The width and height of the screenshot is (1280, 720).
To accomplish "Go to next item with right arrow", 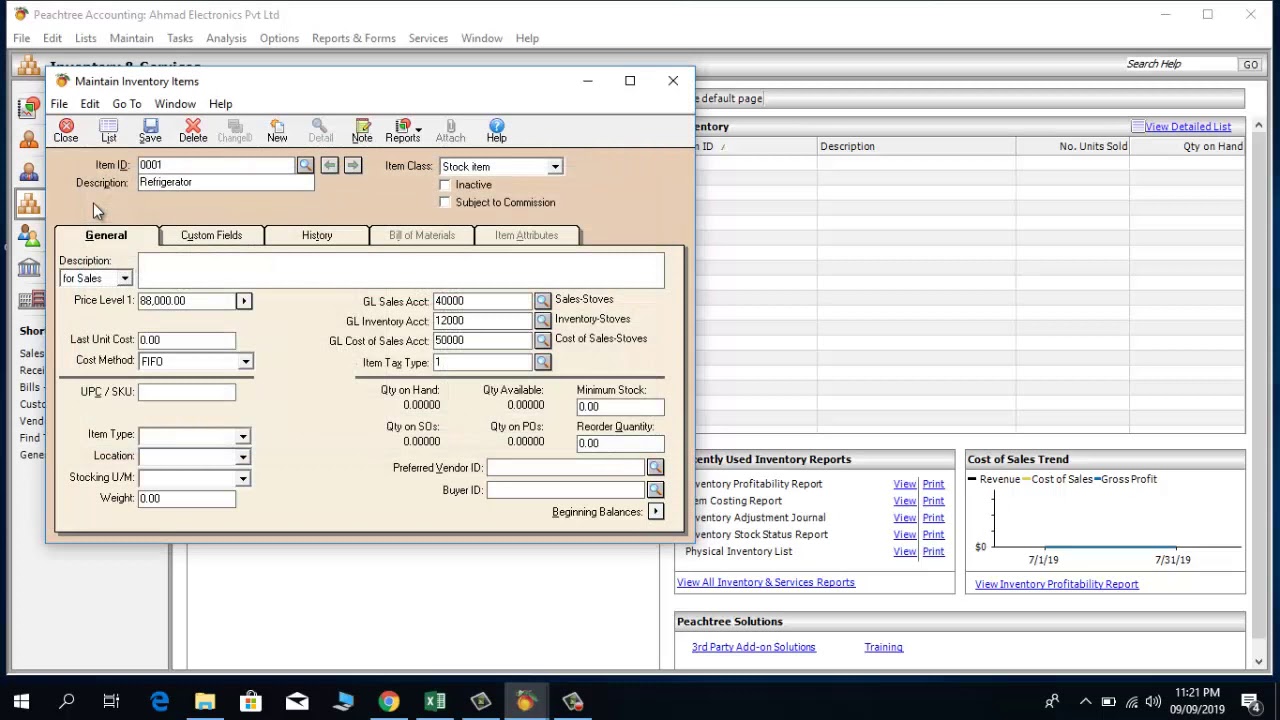I will click(353, 165).
